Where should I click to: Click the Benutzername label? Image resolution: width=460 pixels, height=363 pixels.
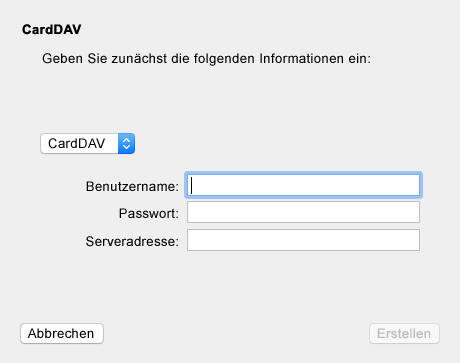(132, 186)
